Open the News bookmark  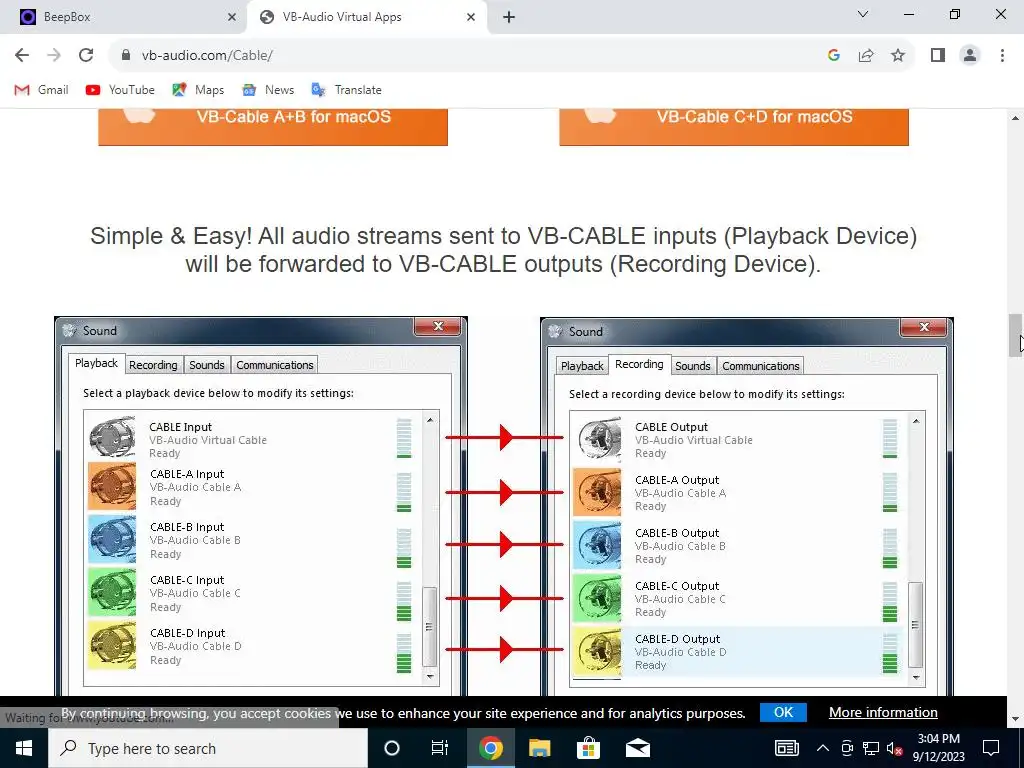pos(268,89)
